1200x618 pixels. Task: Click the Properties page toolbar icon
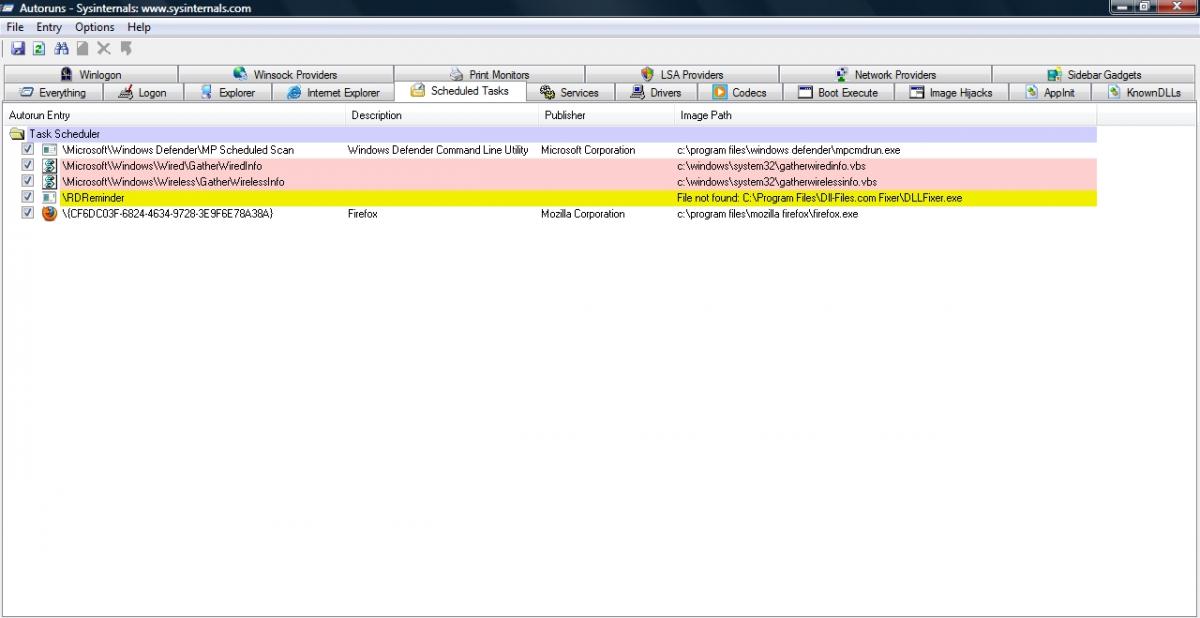coord(82,48)
